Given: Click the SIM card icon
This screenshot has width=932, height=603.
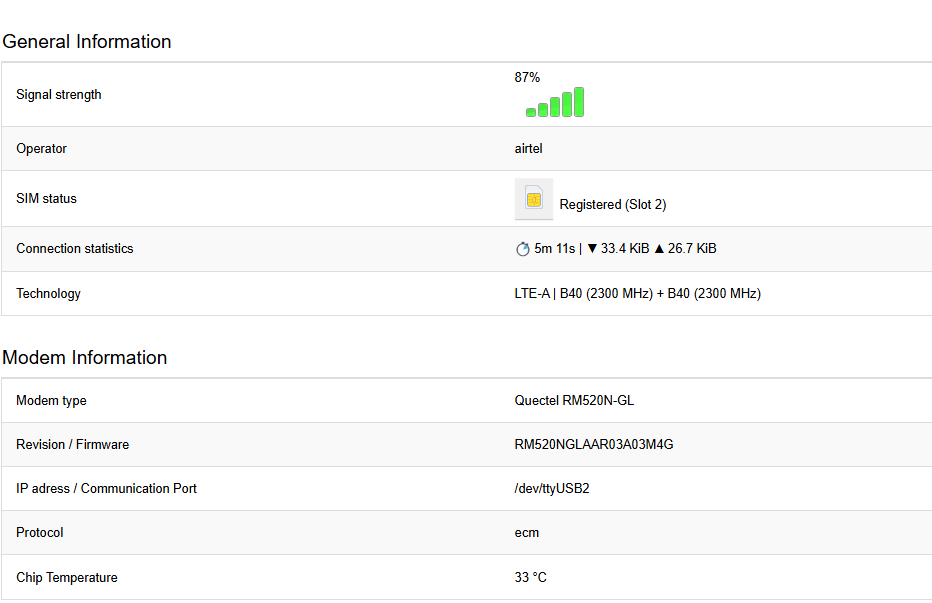Looking at the screenshot, I should pyautogui.click(x=534, y=199).
